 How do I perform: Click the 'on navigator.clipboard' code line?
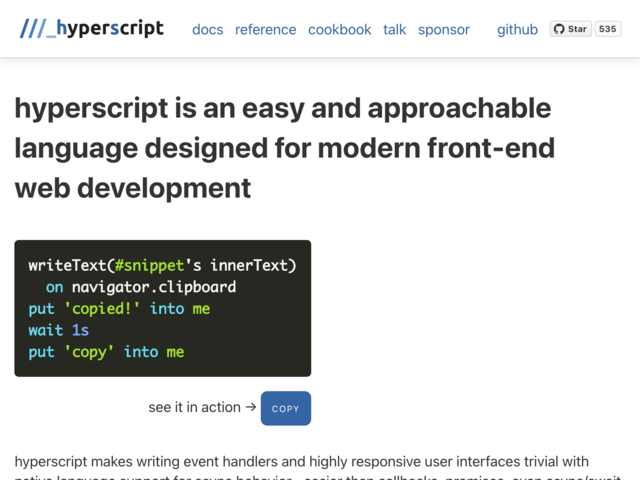[140, 288]
